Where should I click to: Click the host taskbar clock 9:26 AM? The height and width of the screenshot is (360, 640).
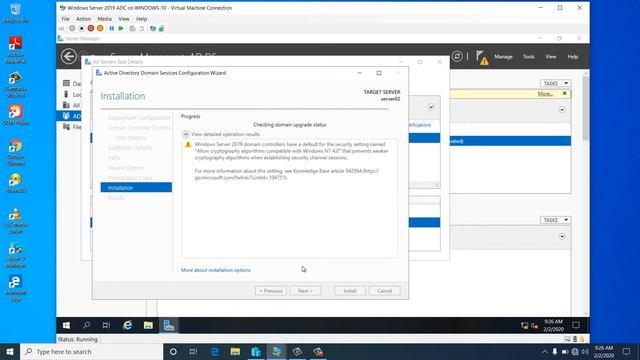click(x=604, y=351)
